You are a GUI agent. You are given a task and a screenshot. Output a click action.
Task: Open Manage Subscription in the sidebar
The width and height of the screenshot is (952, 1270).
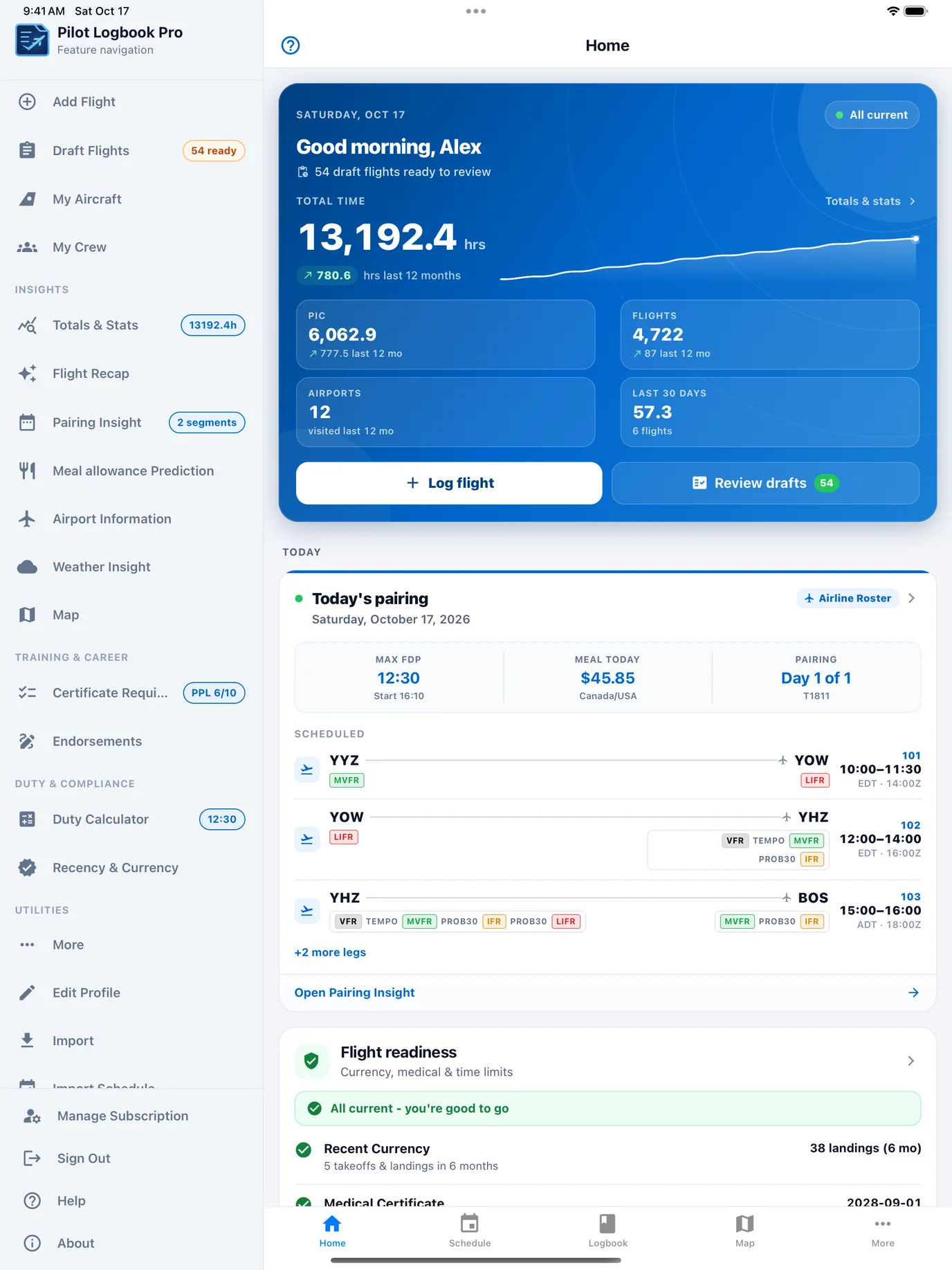[x=131, y=1116]
